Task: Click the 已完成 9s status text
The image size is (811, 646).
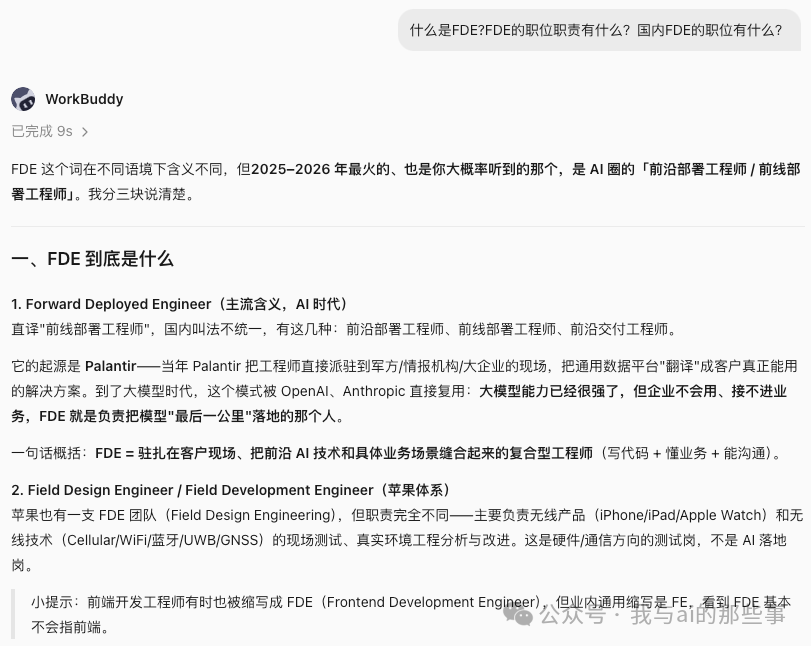Action: pos(42,131)
